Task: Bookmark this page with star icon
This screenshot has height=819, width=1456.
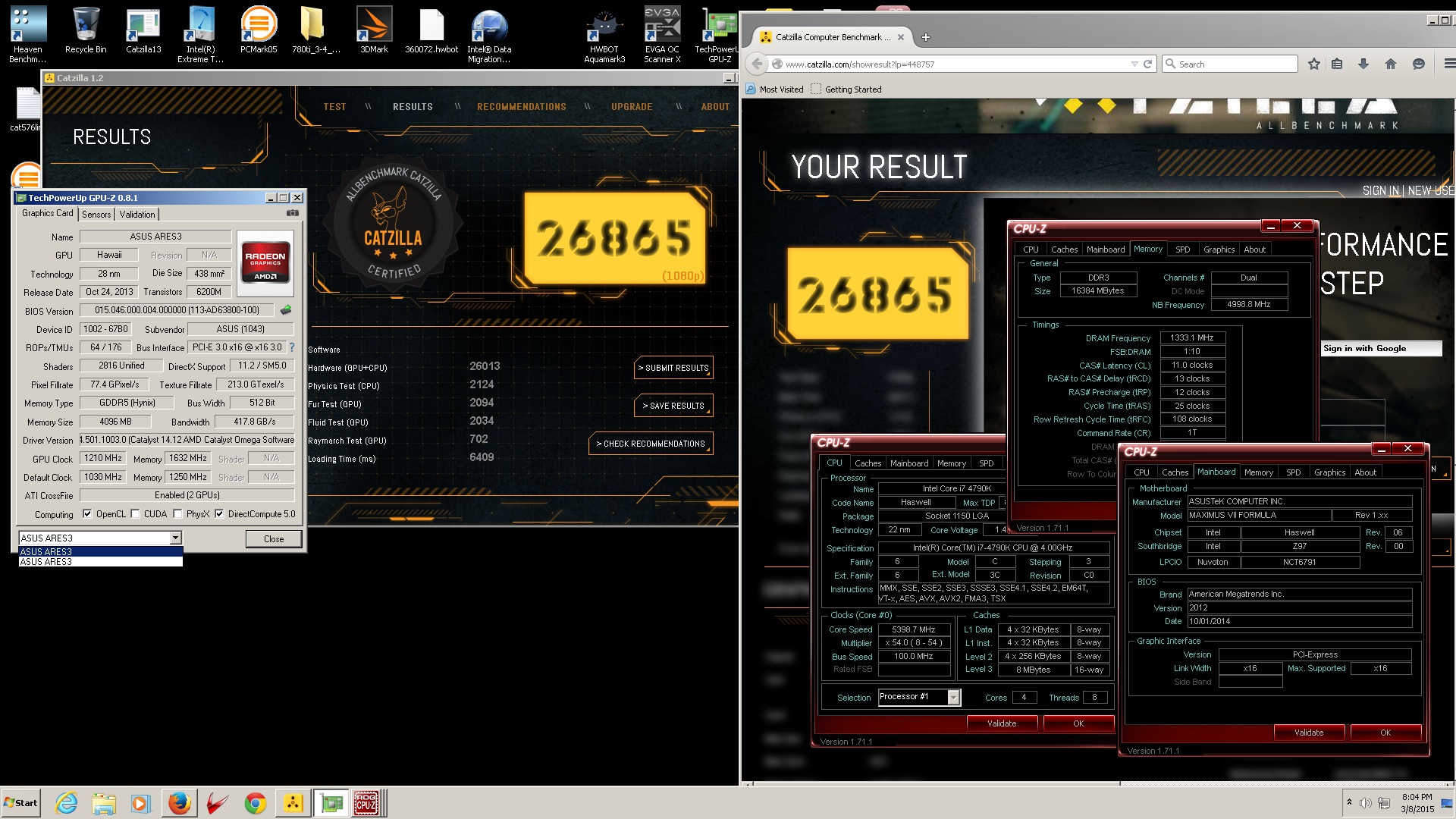Action: point(1314,64)
